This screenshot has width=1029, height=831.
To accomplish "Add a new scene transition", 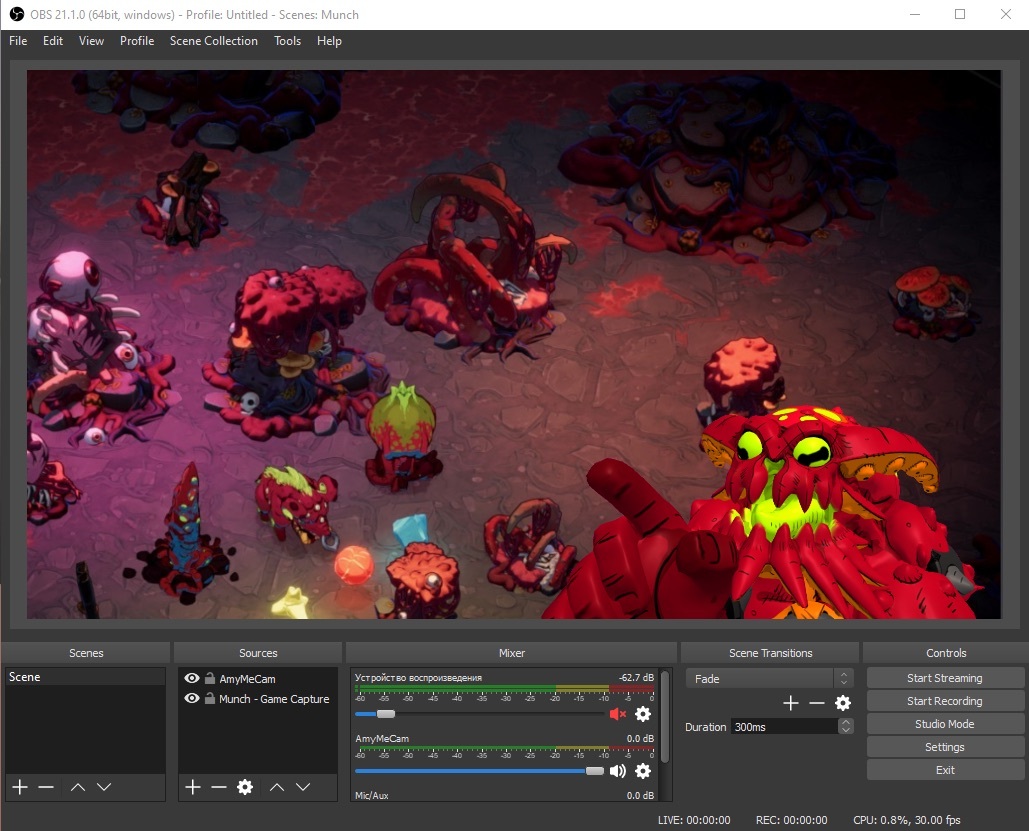I will [791, 703].
